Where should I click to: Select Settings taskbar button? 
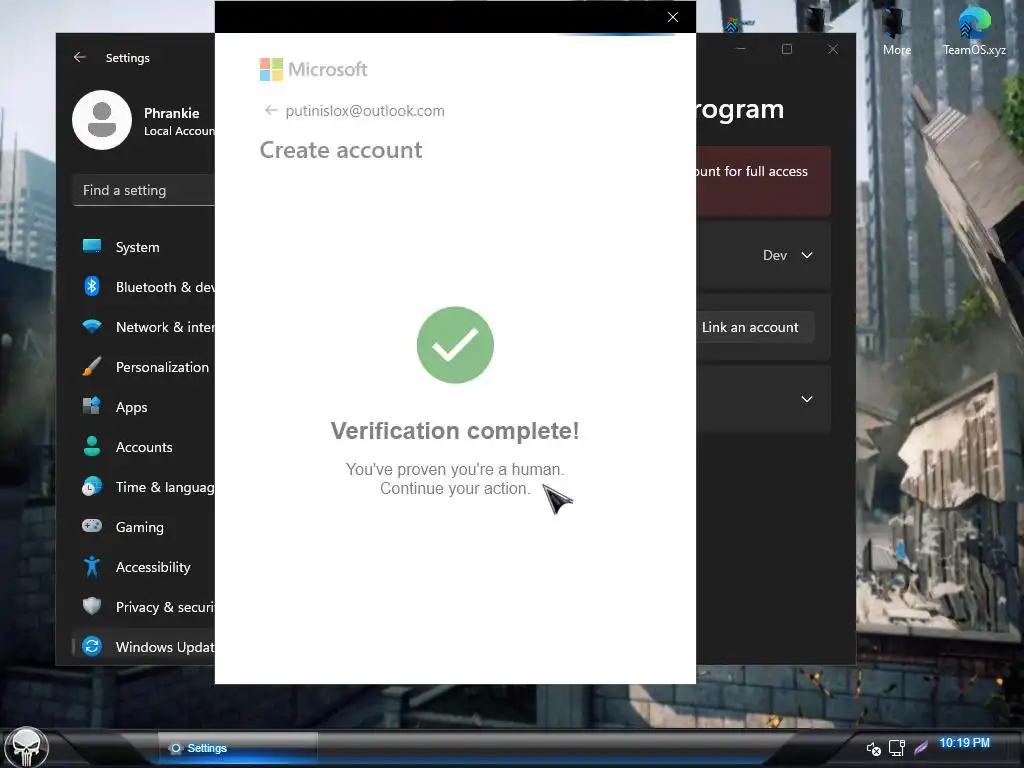(238, 748)
